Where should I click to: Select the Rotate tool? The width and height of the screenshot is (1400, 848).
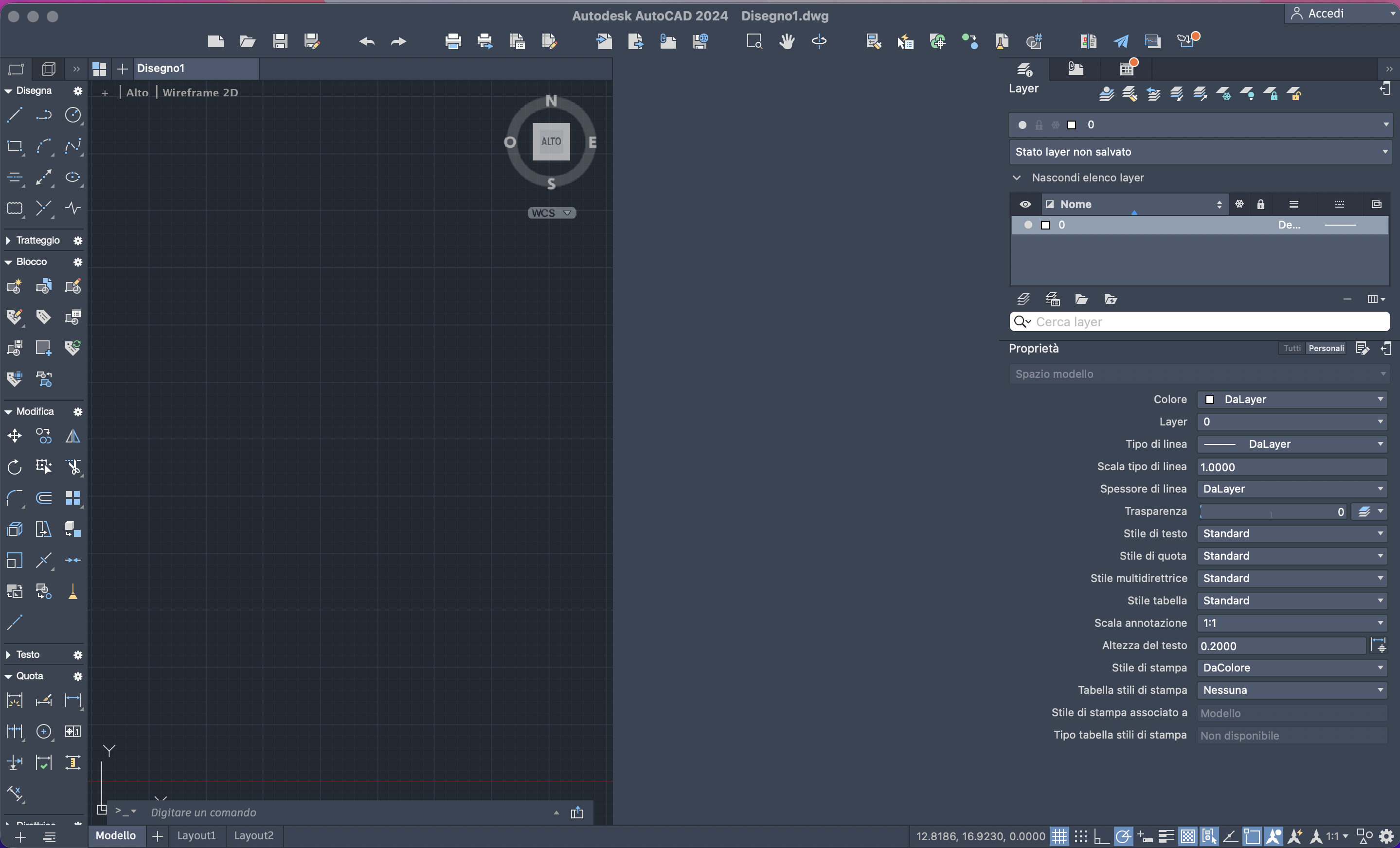pos(14,467)
